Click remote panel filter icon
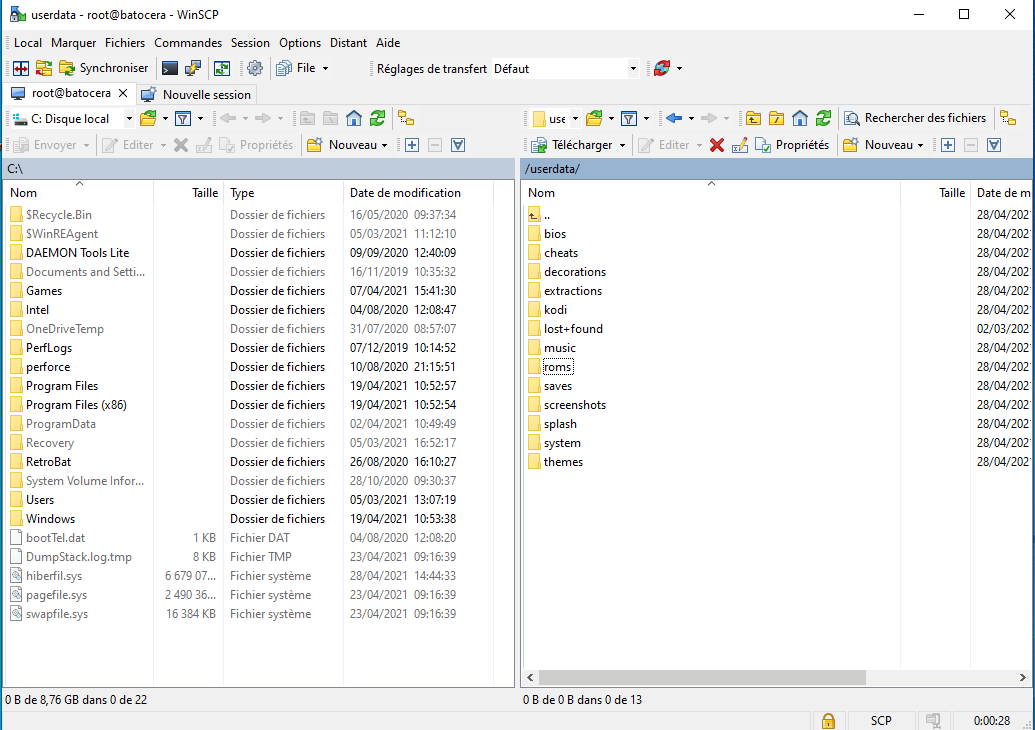The image size is (1035, 730). (x=629, y=119)
